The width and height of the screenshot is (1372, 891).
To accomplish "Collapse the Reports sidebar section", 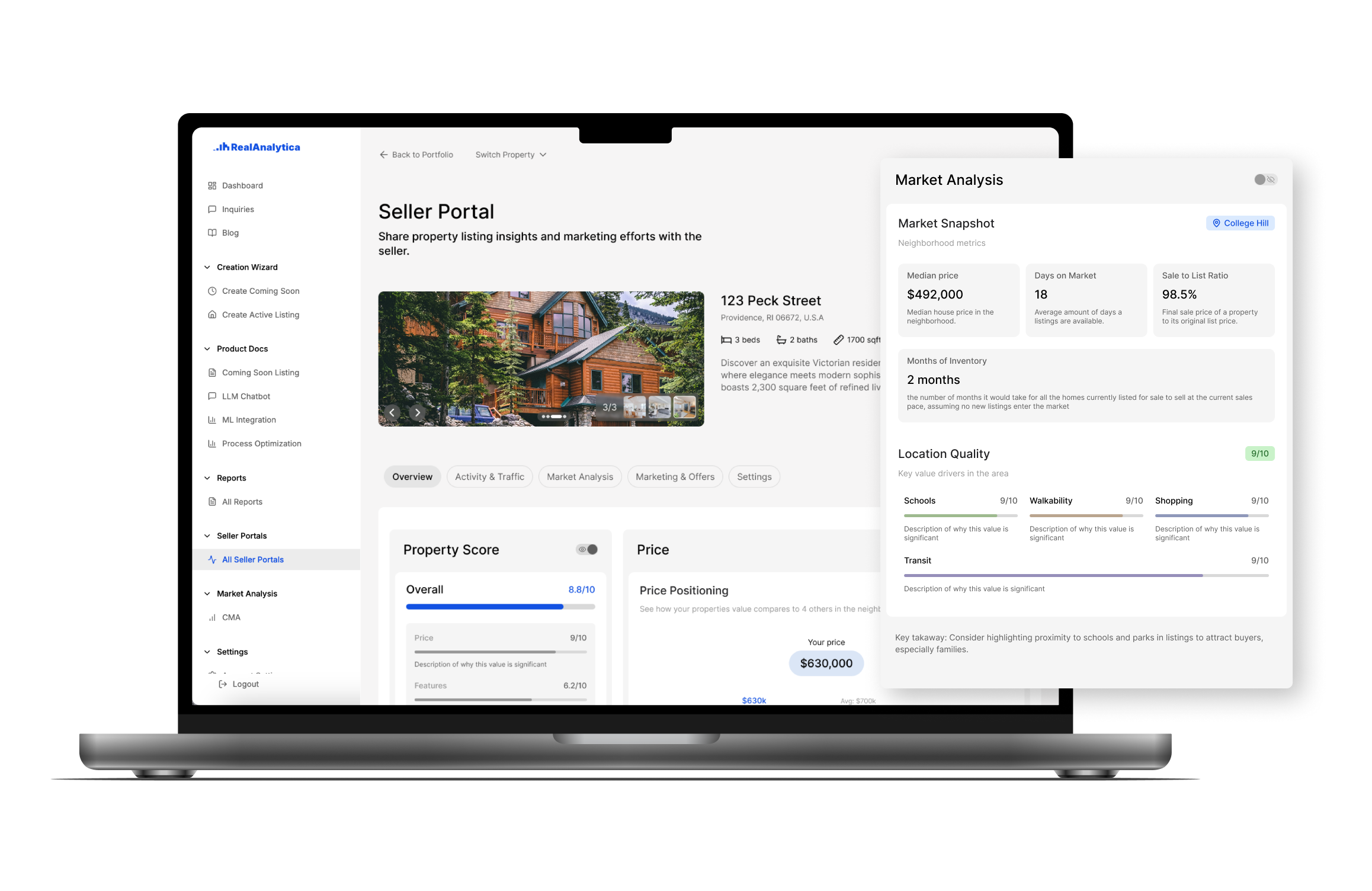I will pos(207,478).
